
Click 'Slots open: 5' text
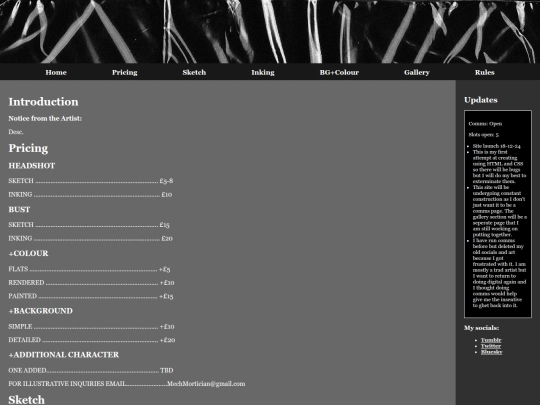(484, 135)
